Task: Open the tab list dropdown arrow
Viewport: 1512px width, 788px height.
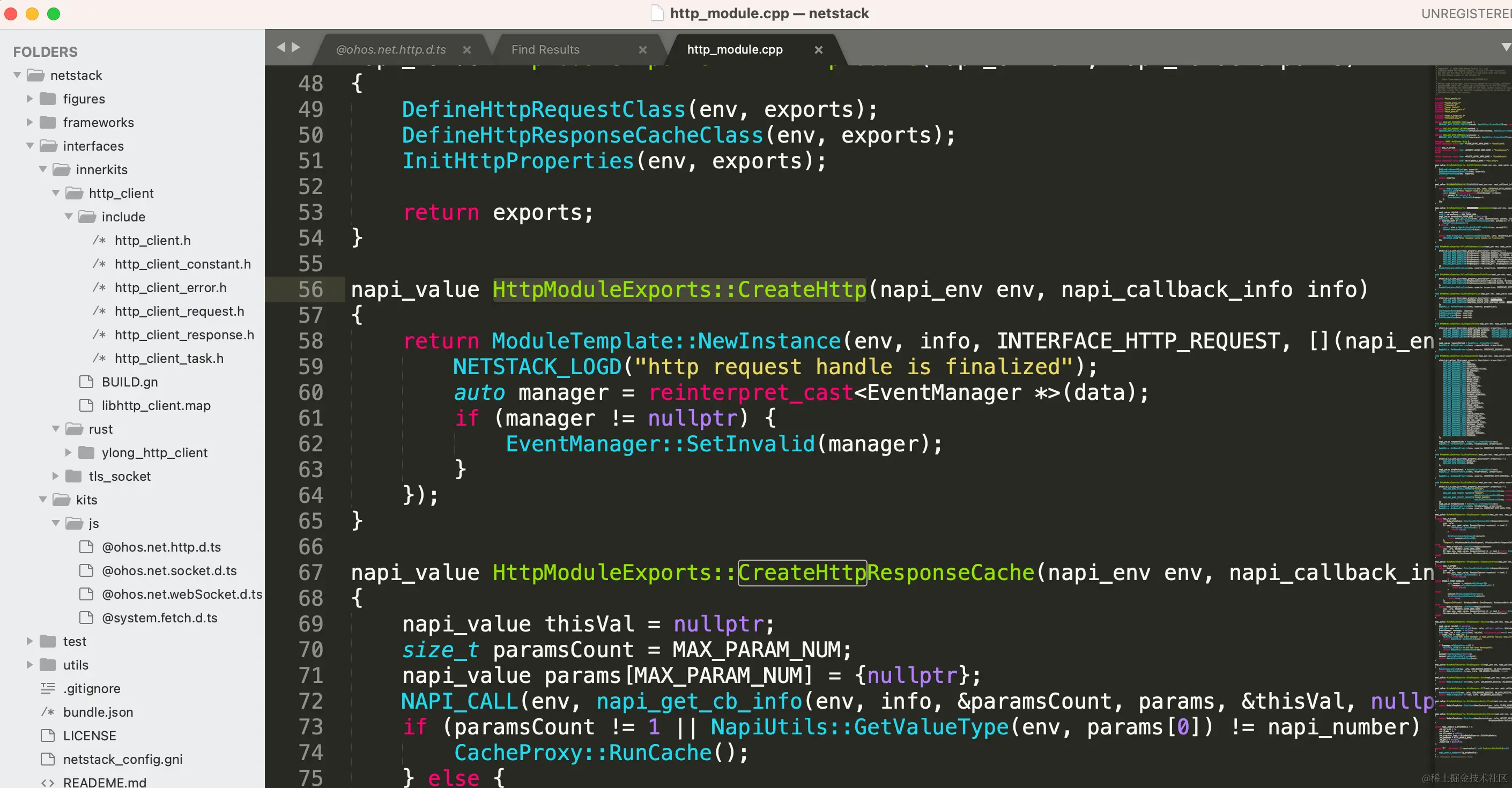Action: coord(1506,47)
